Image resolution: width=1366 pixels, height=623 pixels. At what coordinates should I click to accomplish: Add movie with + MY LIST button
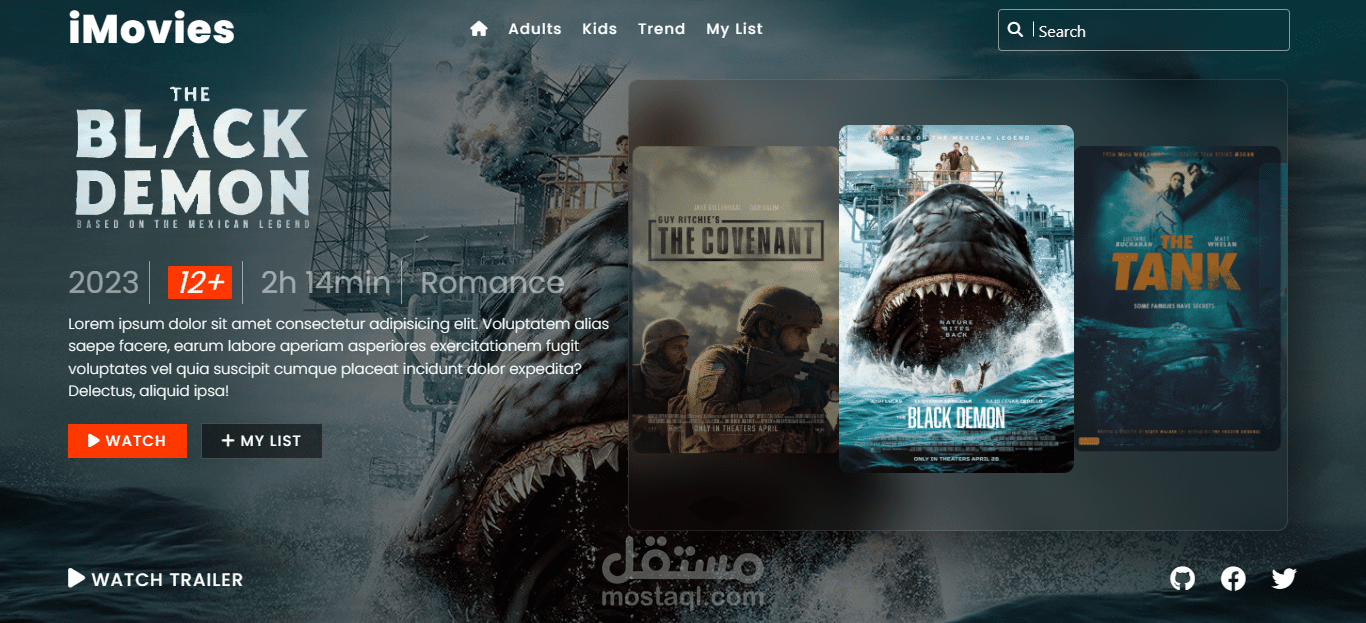[261, 441]
